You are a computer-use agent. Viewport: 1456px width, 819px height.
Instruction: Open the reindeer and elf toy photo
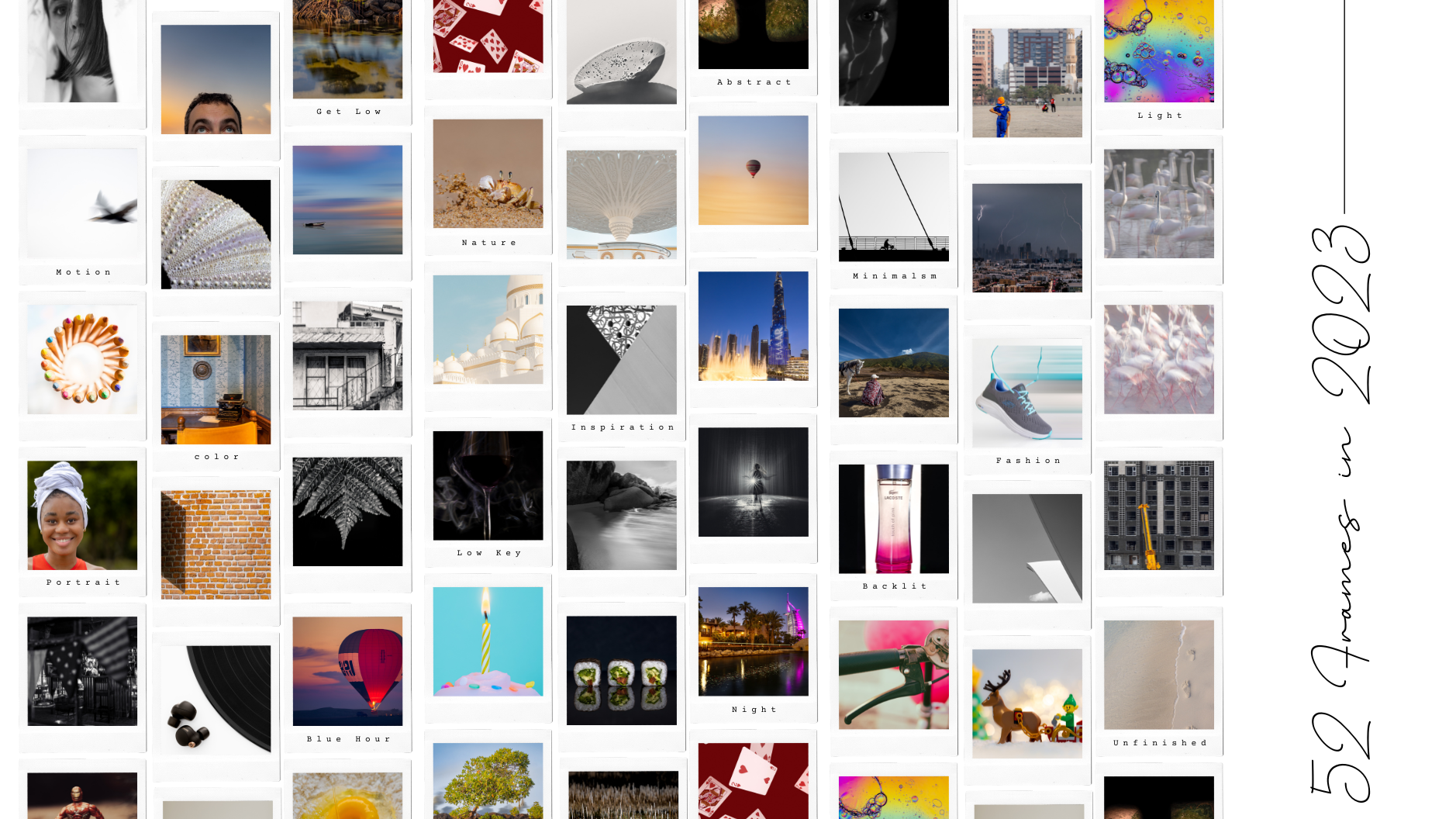point(1026,703)
